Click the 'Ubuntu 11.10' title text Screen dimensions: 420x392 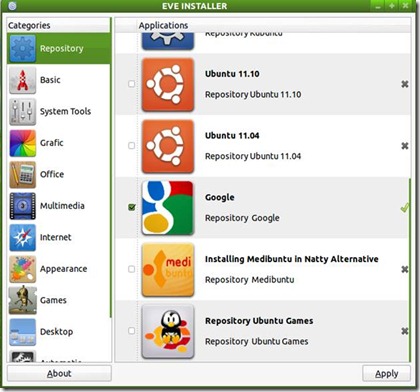(x=232, y=74)
